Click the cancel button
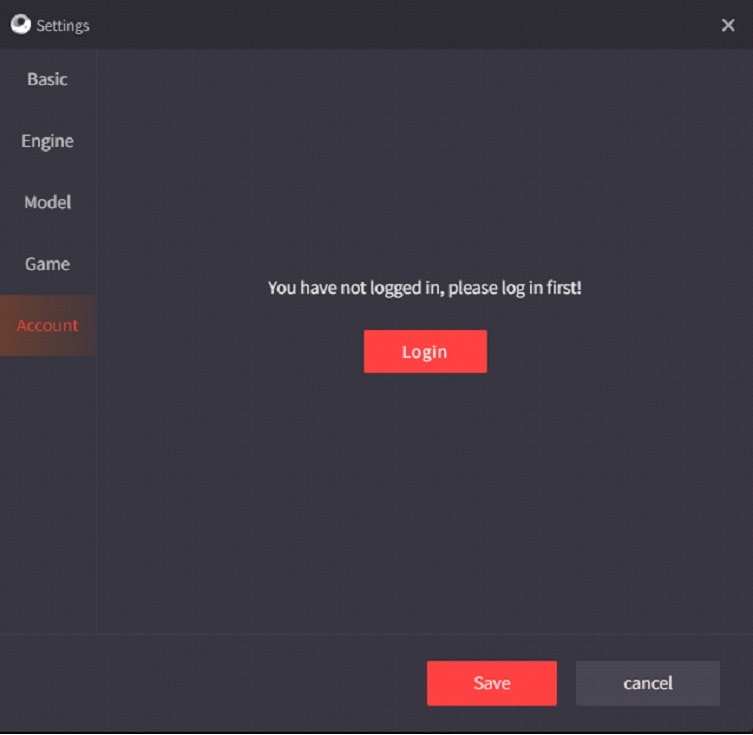The width and height of the screenshot is (753, 735). click(x=647, y=683)
